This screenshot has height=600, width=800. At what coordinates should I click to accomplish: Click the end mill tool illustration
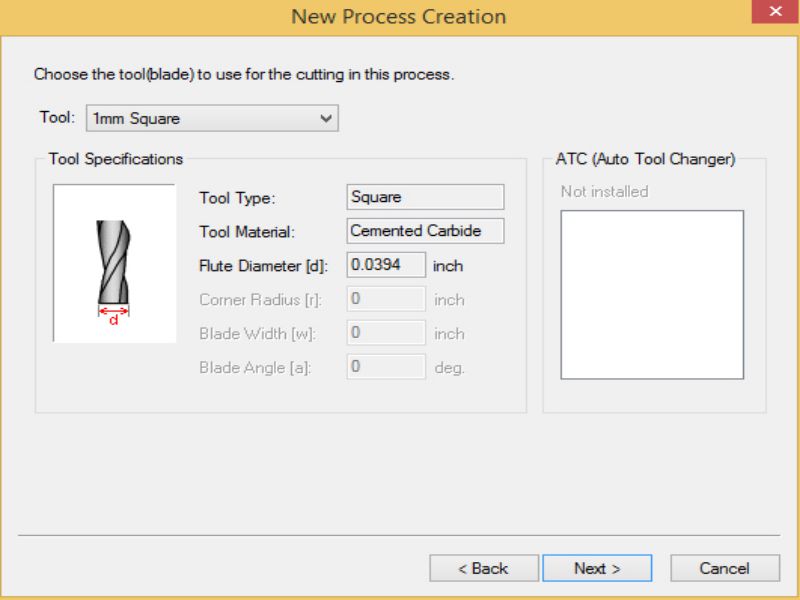[113, 262]
